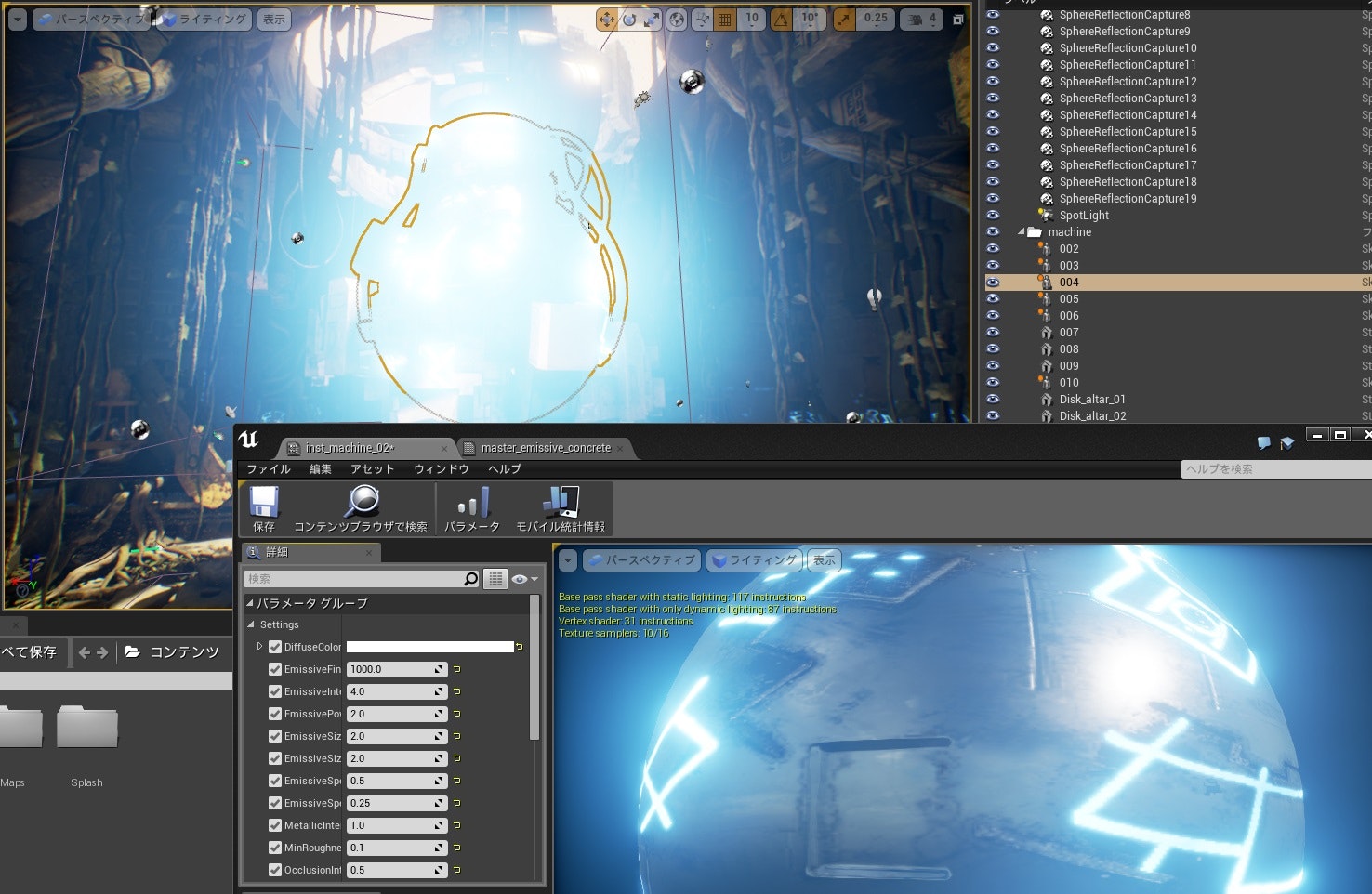
Task: Toggle surface snapping icon in viewport toolbar
Action: click(702, 20)
